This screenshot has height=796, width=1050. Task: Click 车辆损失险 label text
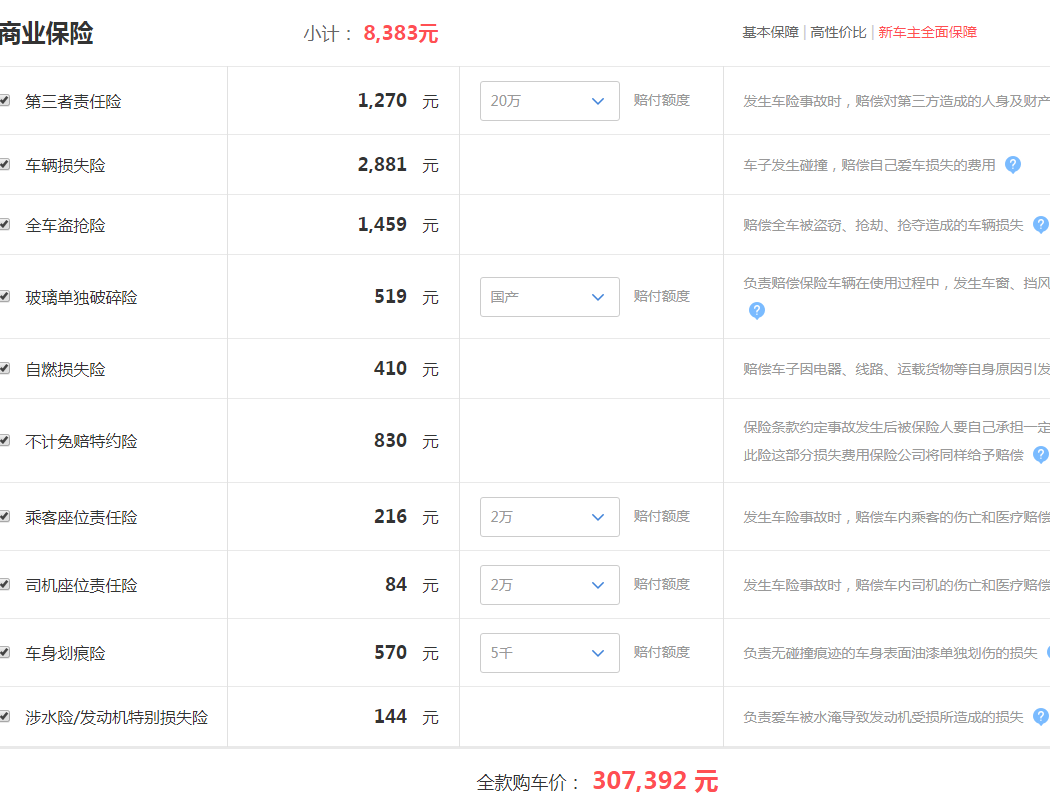click(66, 165)
